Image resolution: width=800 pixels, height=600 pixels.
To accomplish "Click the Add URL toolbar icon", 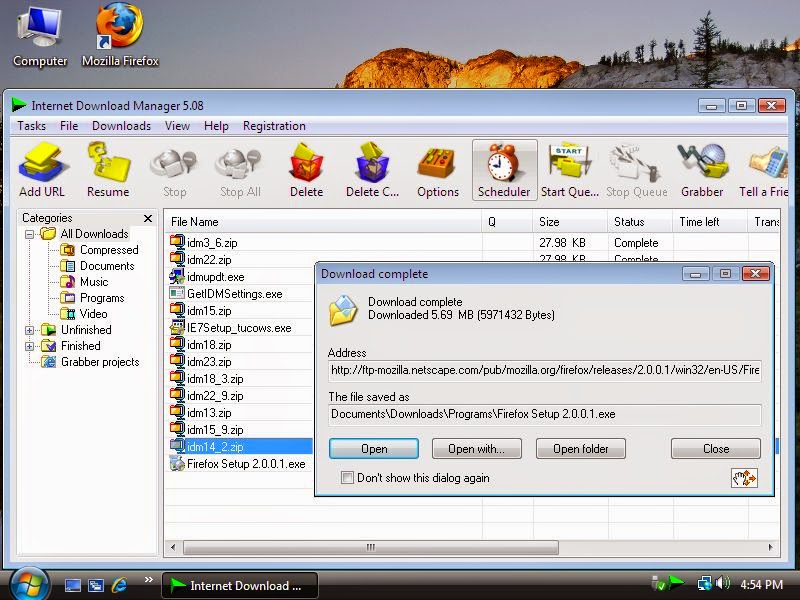I will [x=42, y=170].
